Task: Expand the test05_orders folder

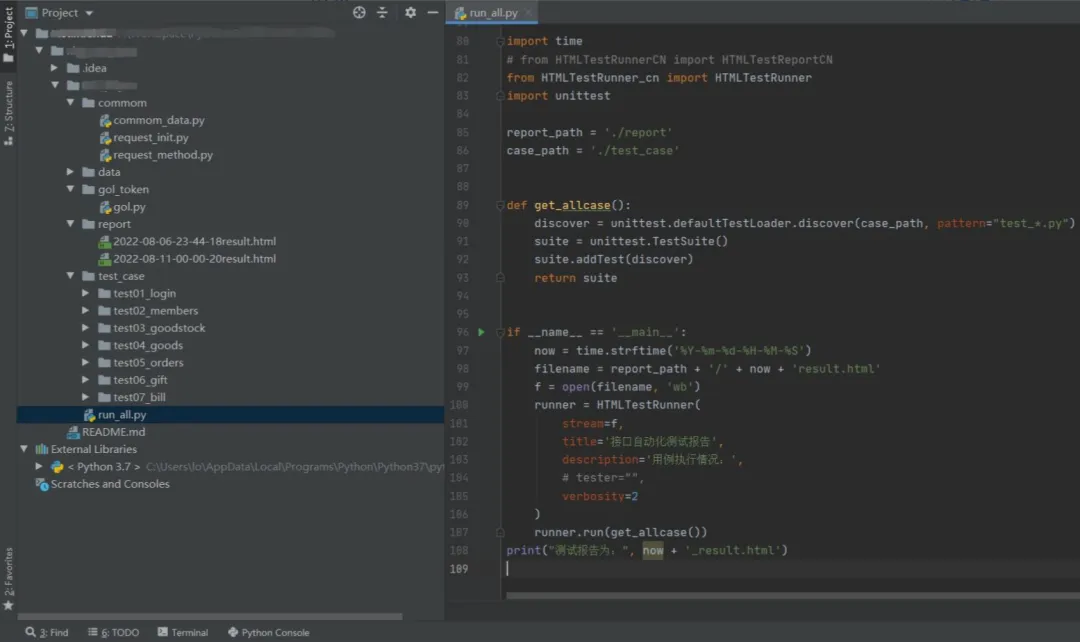Action: pyautogui.click(x=86, y=362)
